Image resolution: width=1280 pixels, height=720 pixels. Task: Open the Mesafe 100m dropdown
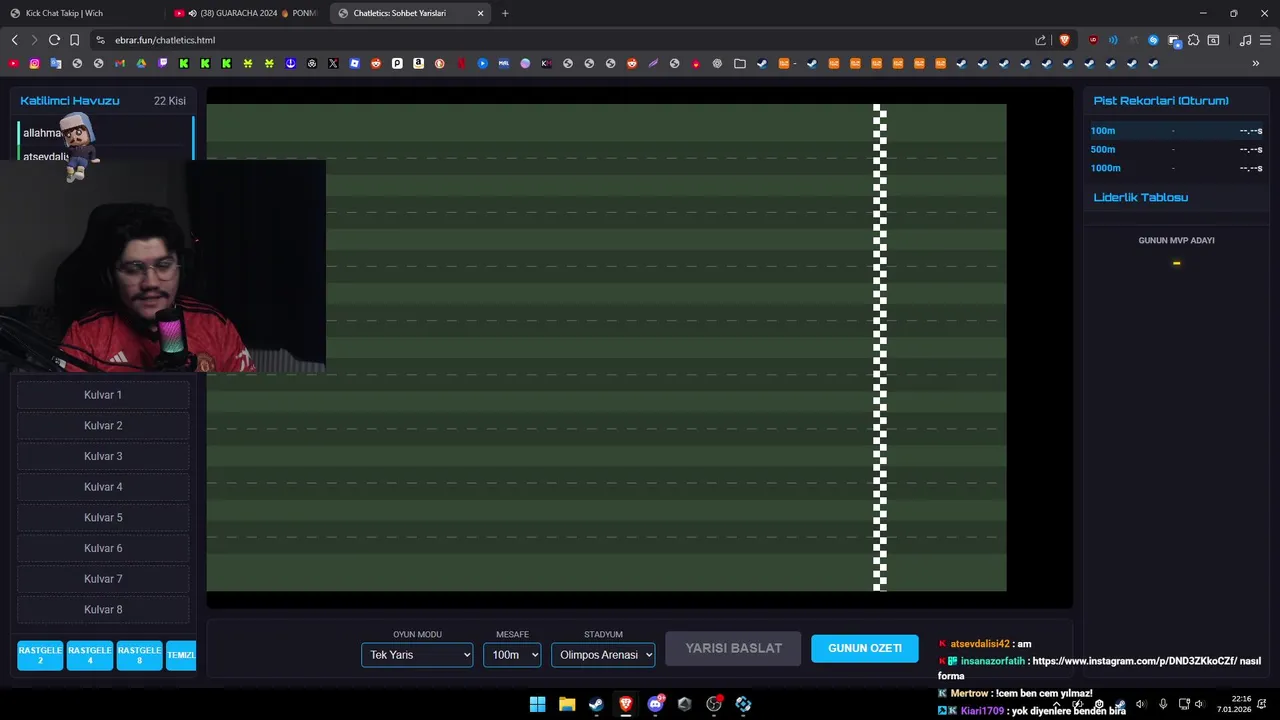(x=512, y=655)
